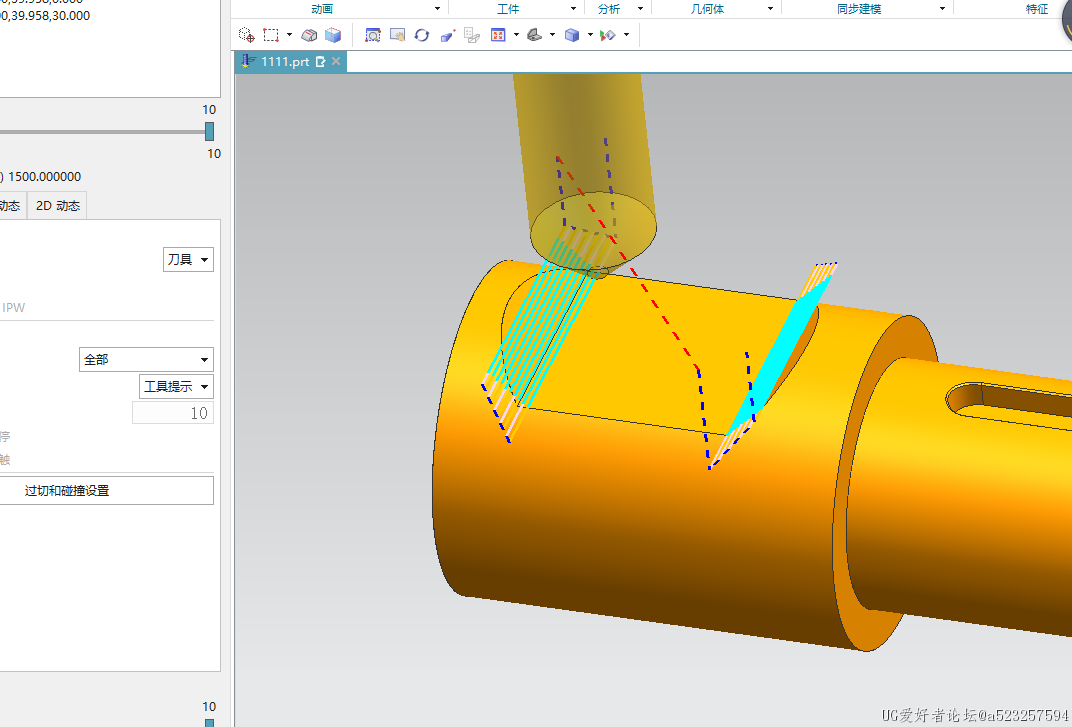
Task: Click the shaded blue cube display icon
Action: 333,35
